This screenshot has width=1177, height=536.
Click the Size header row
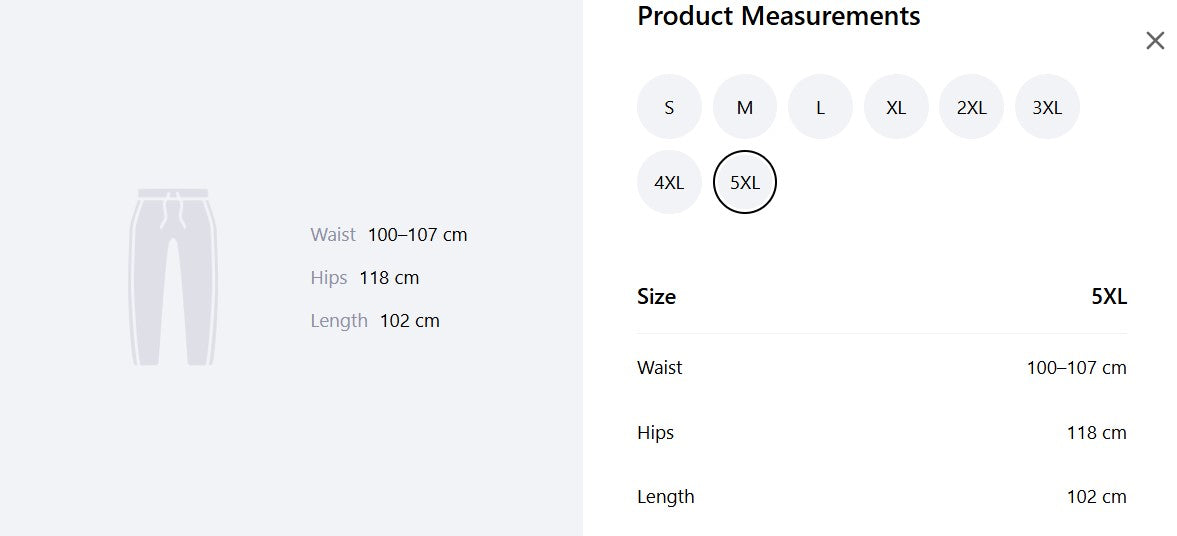882,297
